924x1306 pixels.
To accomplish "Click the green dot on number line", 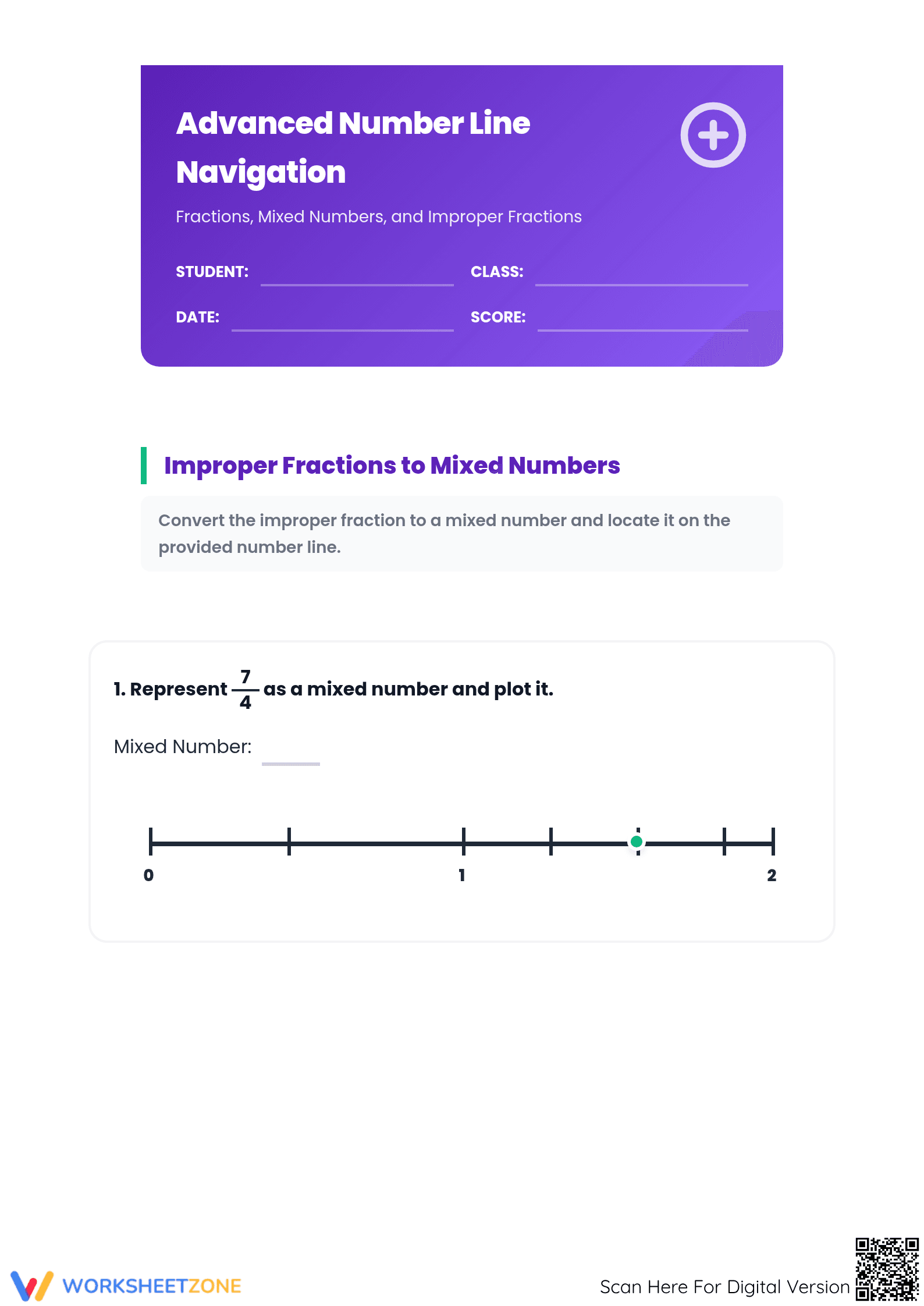I will pos(637,842).
